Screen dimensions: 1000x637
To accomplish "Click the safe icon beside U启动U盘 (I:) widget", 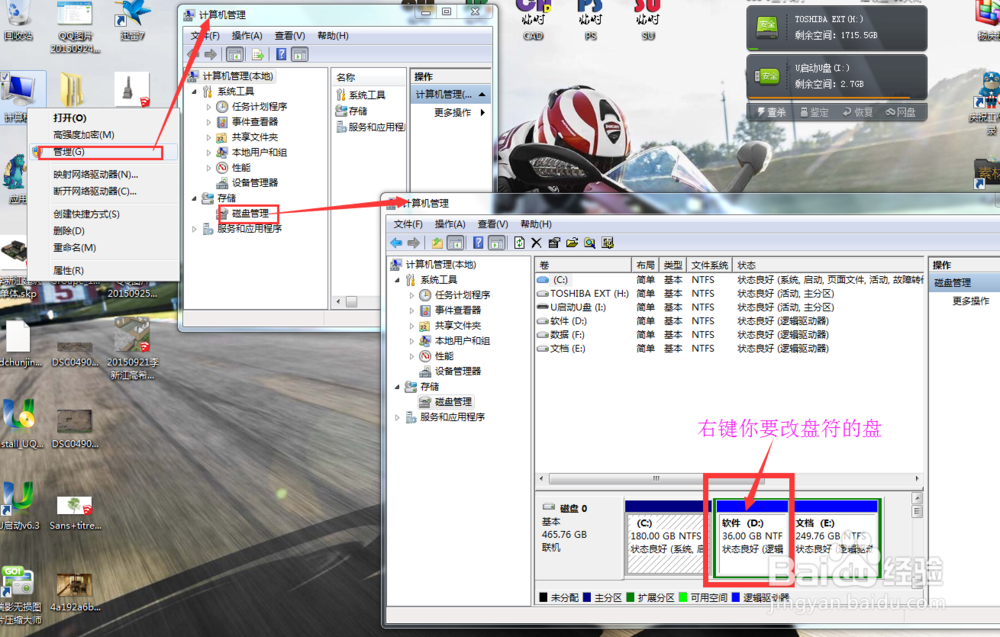I will (x=767, y=76).
